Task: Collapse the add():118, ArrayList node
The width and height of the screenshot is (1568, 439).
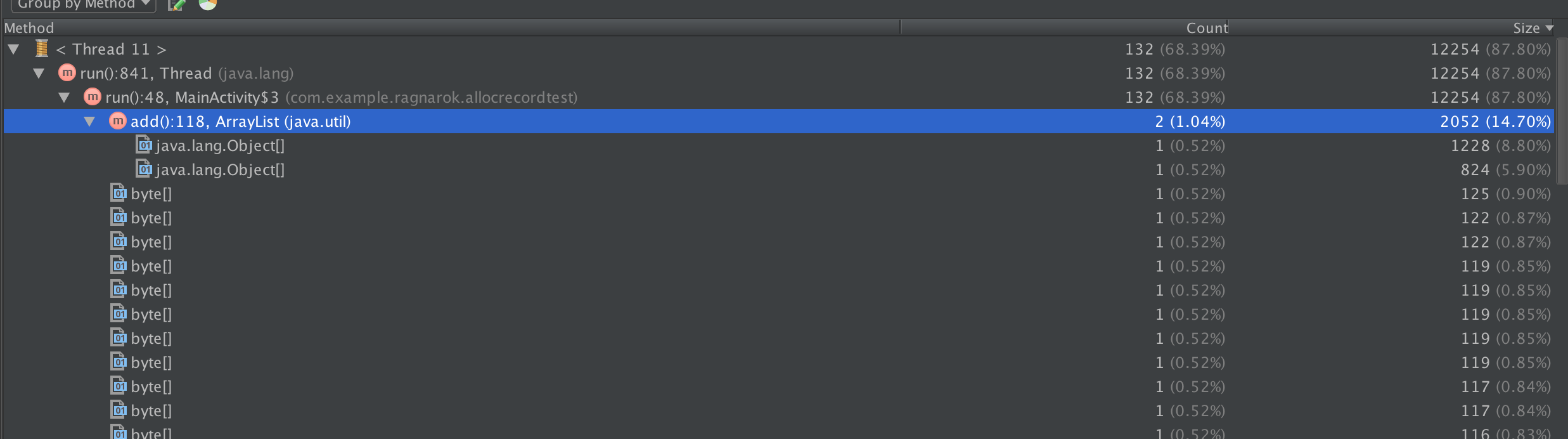Action: click(89, 122)
